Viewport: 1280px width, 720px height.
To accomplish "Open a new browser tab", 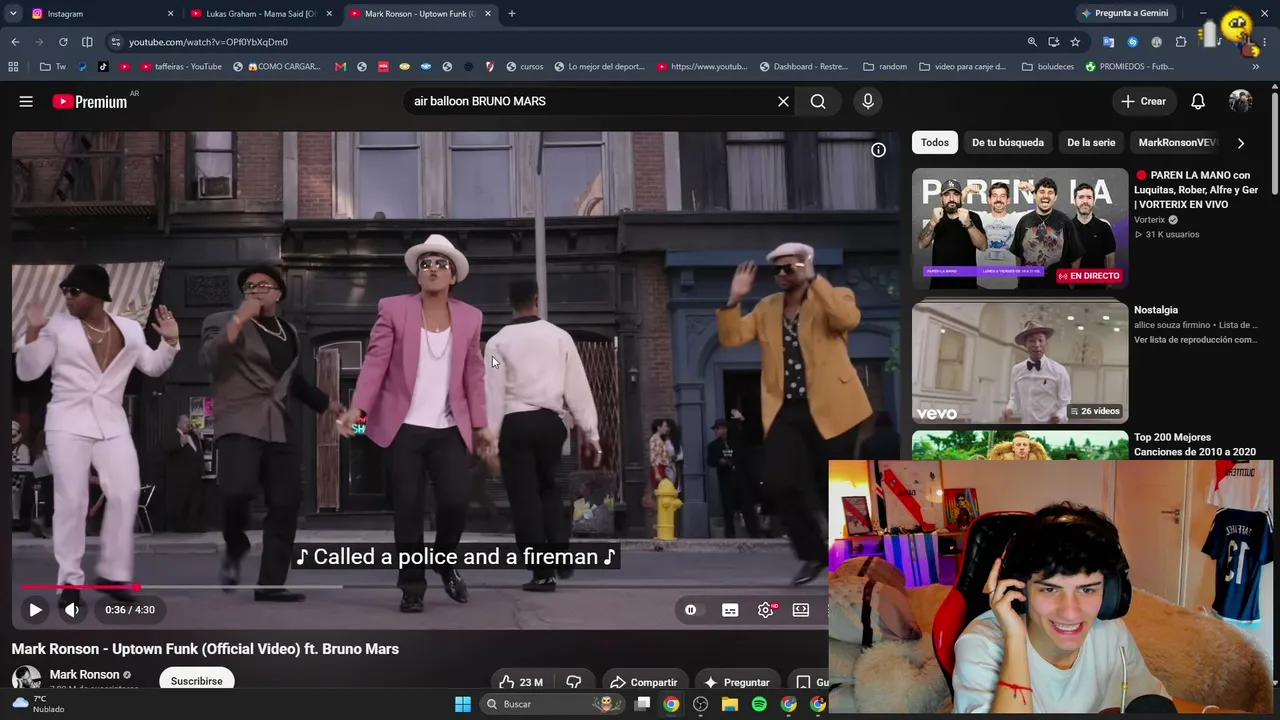I will pyautogui.click(x=512, y=14).
